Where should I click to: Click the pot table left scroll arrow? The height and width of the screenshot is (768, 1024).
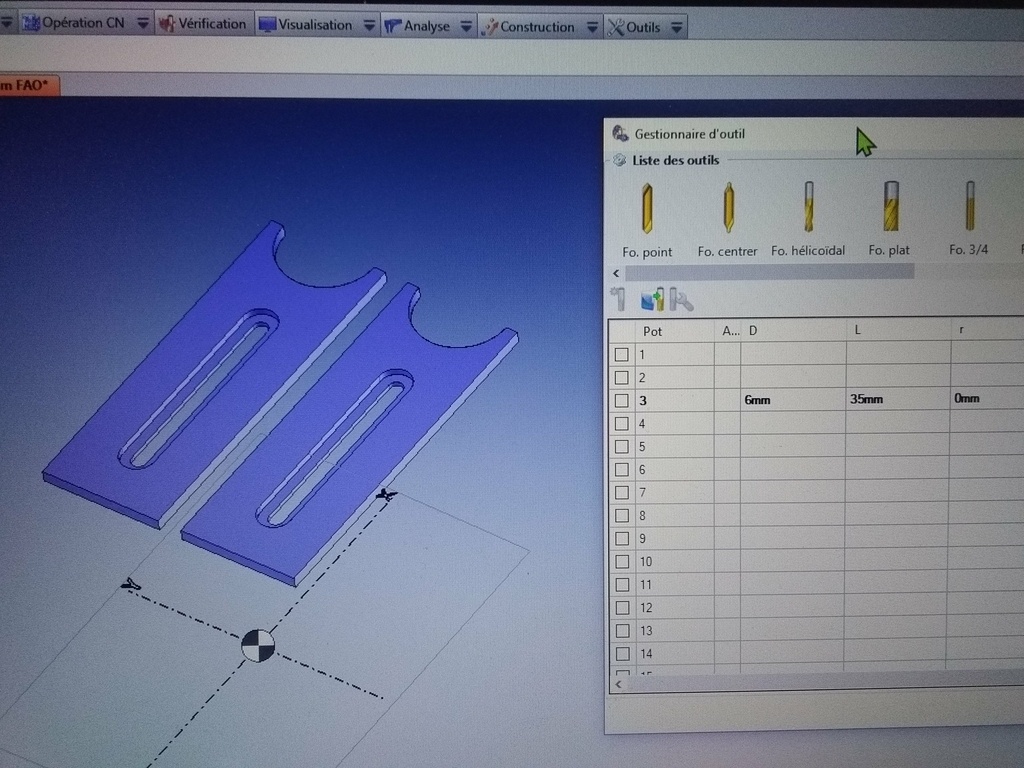618,684
